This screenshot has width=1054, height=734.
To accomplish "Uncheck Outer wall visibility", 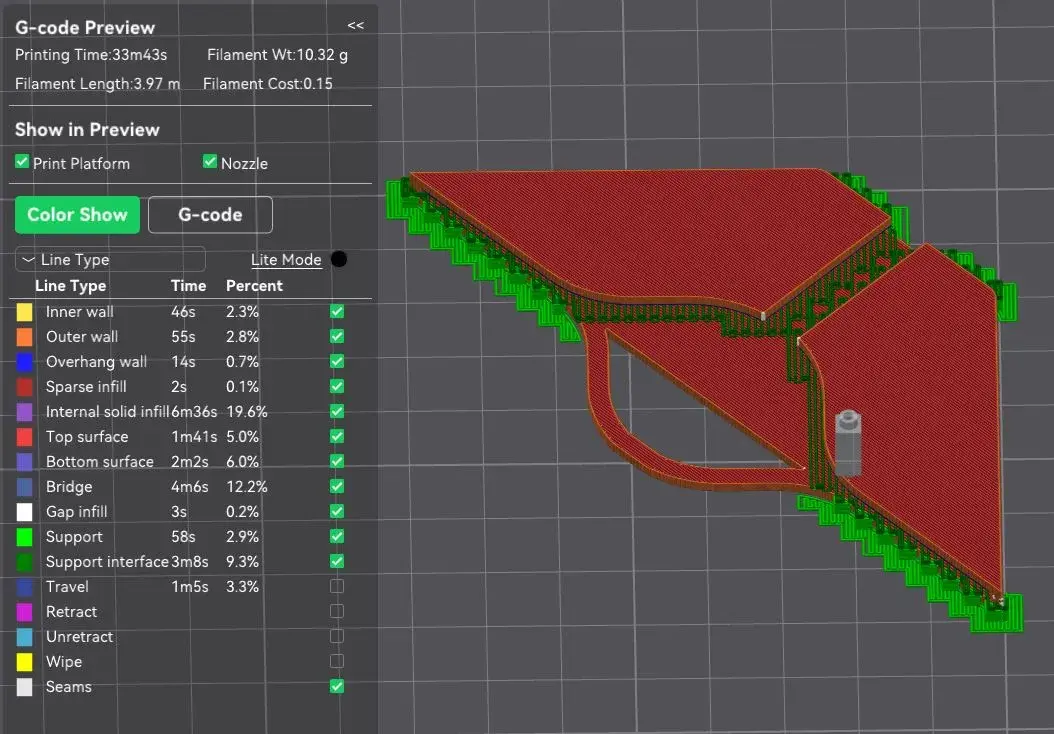I will pos(337,336).
